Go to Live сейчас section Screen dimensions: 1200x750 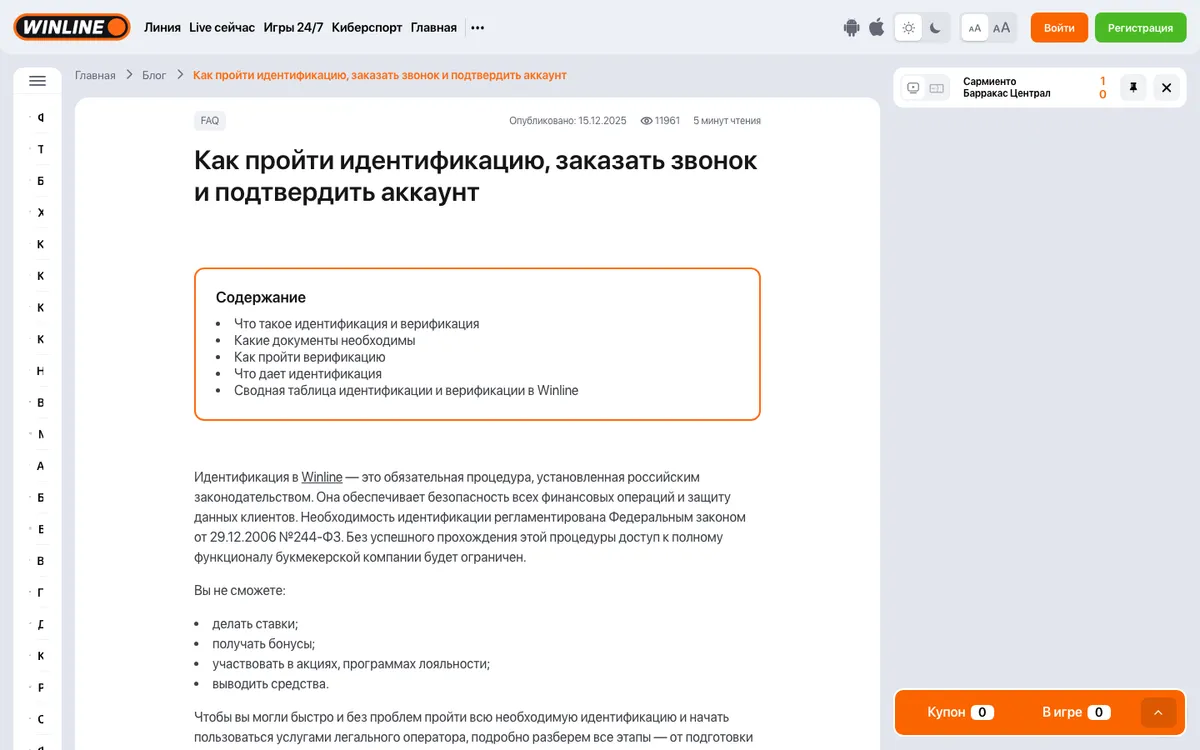[x=222, y=28]
